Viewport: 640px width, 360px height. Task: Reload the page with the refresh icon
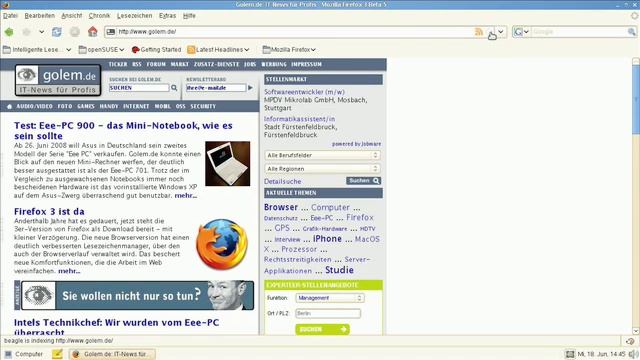click(x=57, y=31)
